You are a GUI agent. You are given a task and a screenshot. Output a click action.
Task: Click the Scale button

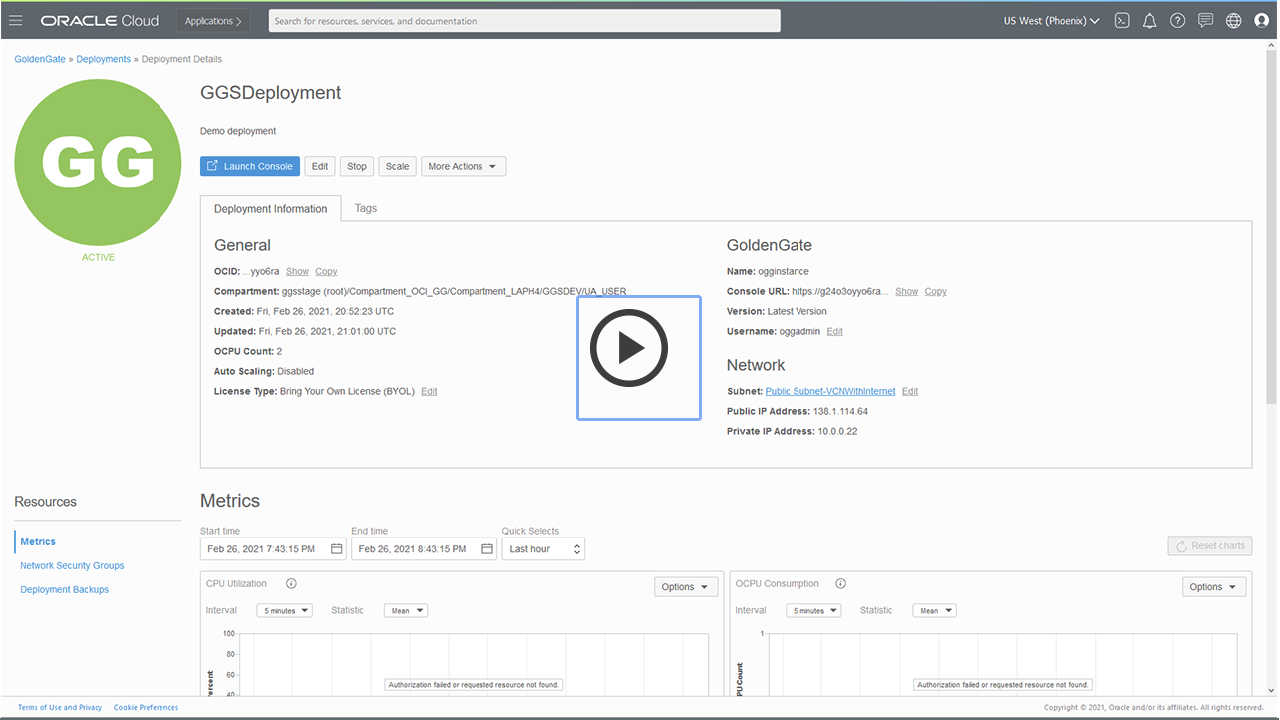[398, 167]
